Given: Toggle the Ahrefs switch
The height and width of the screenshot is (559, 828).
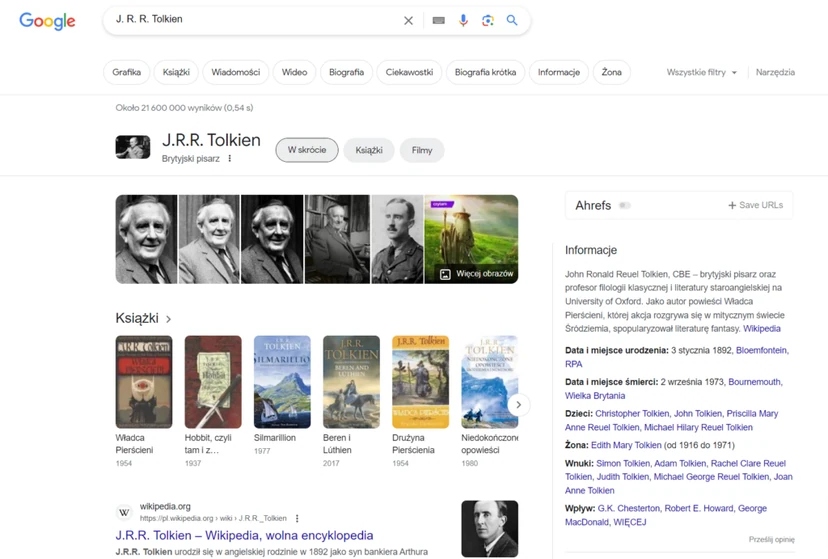Looking at the screenshot, I should 625,205.
